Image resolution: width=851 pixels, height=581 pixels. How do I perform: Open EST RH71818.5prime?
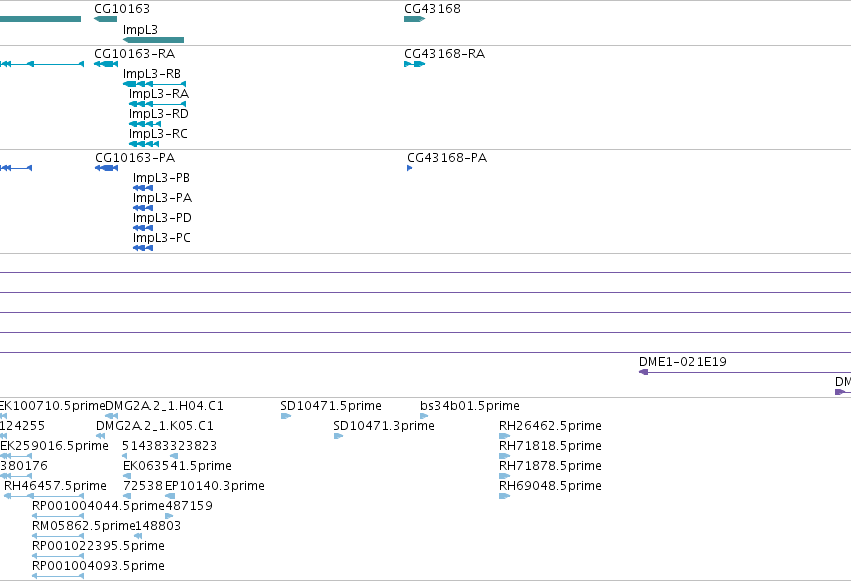[550, 446]
